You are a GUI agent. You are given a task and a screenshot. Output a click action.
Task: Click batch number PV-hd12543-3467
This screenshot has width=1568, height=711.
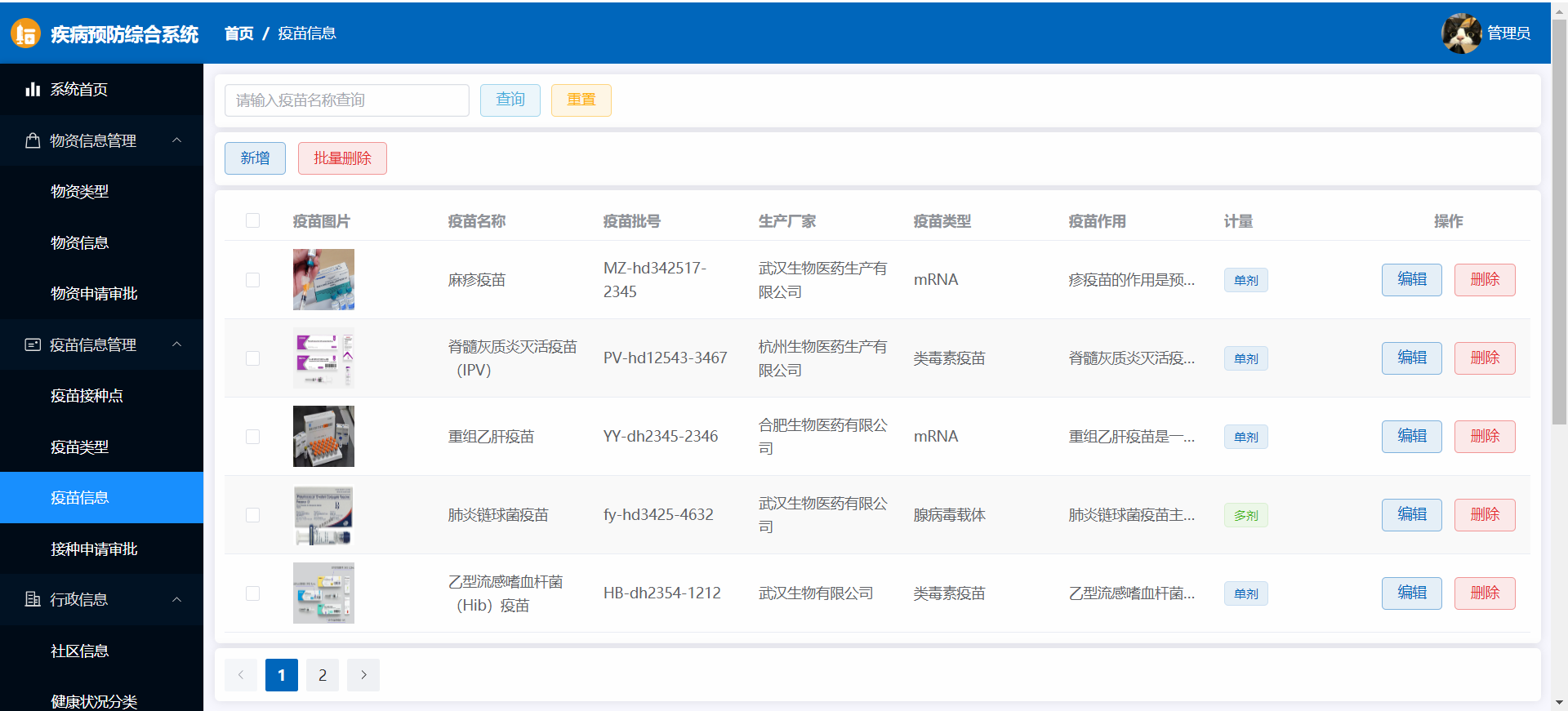(665, 358)
